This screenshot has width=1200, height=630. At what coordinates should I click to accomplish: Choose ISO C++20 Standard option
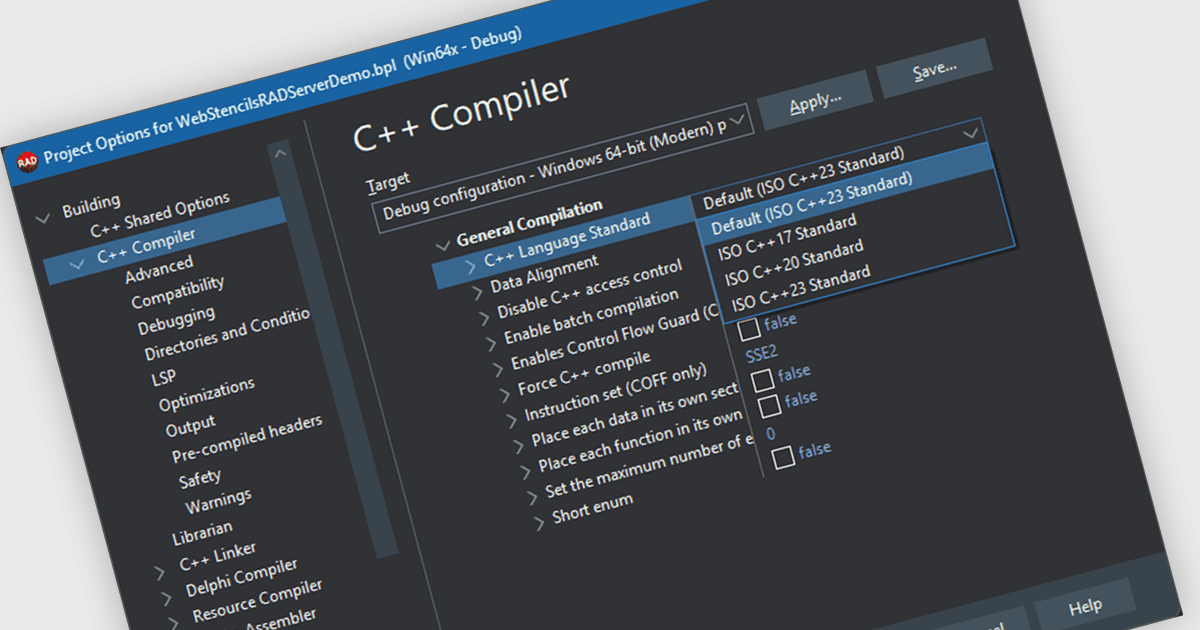click(x=794, y=262)
